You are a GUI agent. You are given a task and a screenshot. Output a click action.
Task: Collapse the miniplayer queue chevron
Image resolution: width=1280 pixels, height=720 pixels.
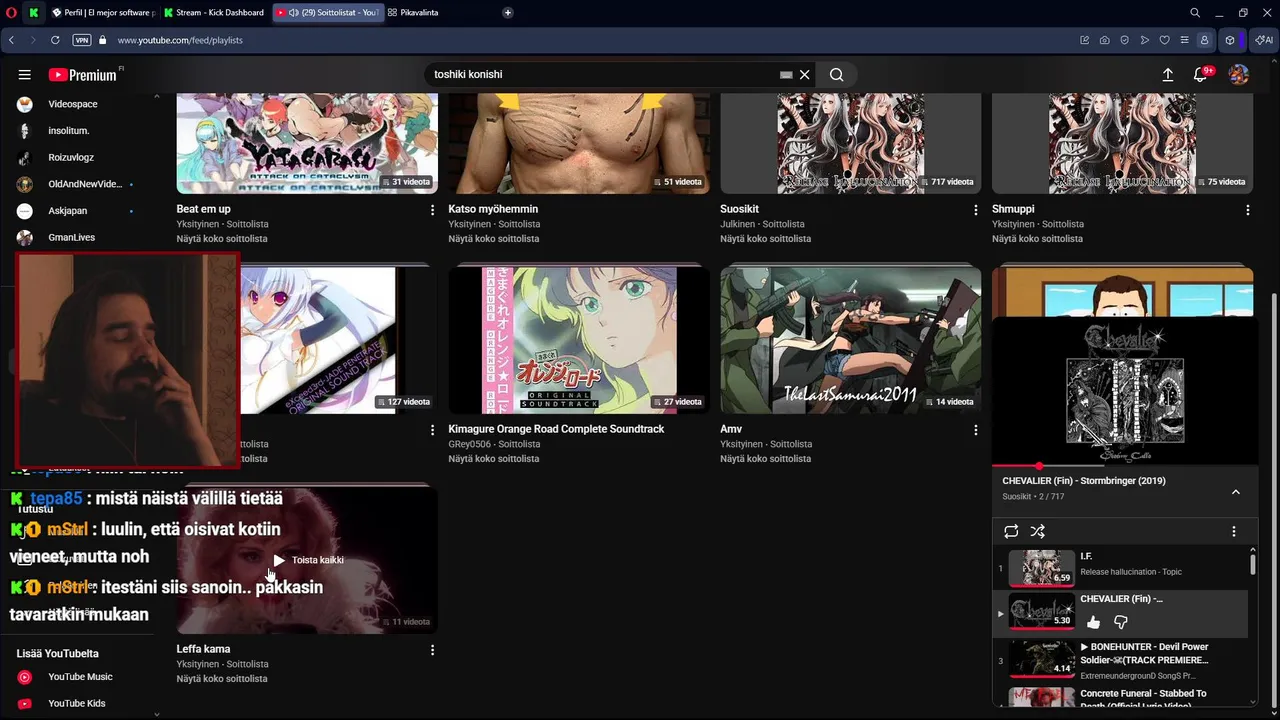coord(1236,492)
